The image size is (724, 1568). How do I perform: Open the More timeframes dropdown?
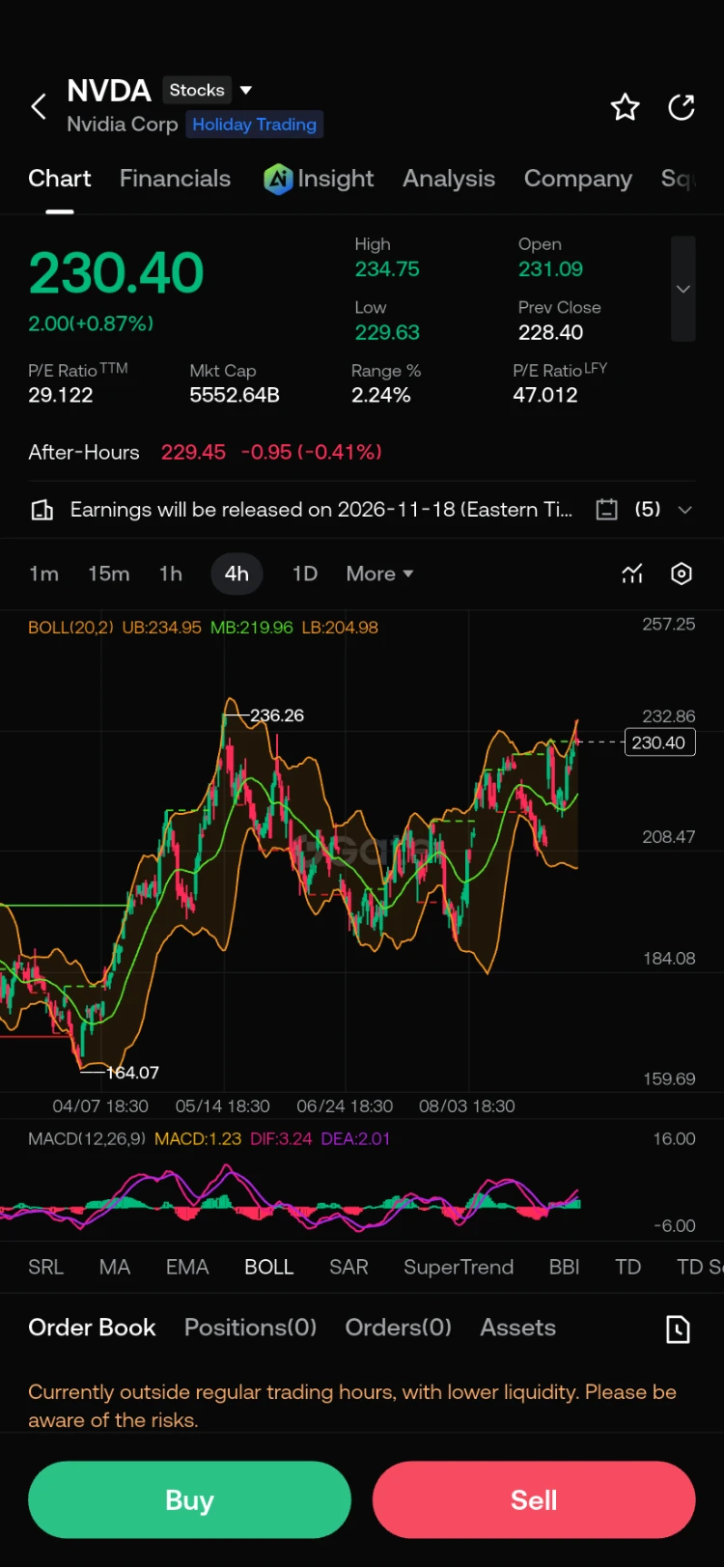(x=380, y=574)
